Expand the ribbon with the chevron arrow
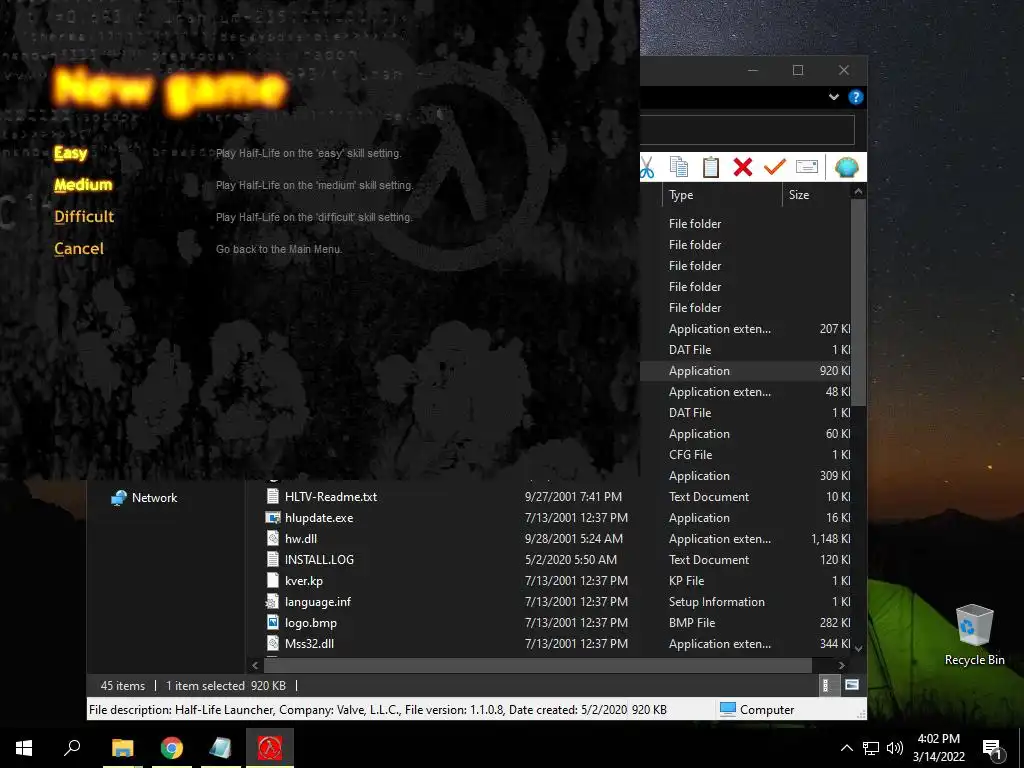The height and width of the screenshot is (768, 1024). tap(834, 97)
